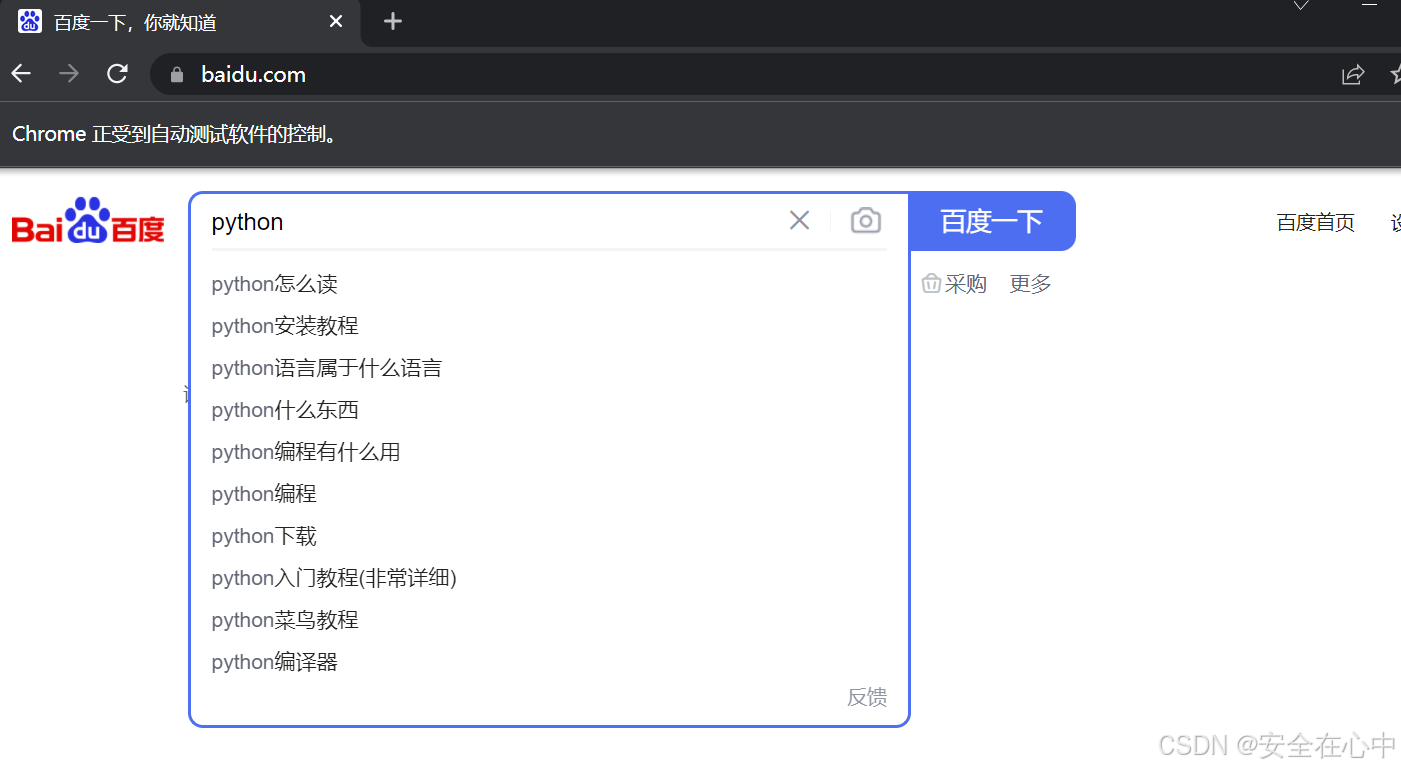Viewport: 1401px width, 771px height.
Task: Click the padlock site security icon
Action: 178,75
